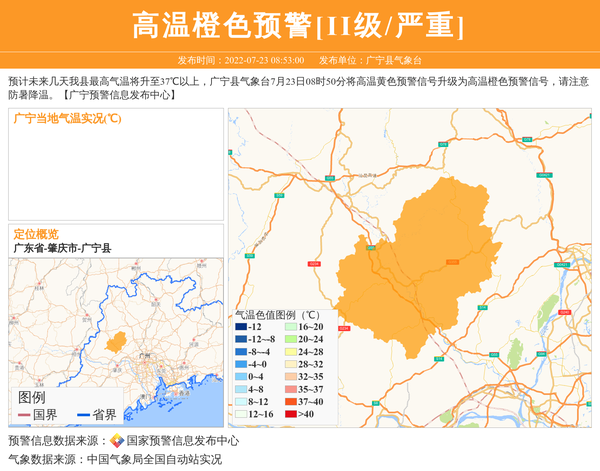Viewport: 600px width, 471px height.
Task: Click the small orange Guangning marker on overview map
Action: (117, 342)
